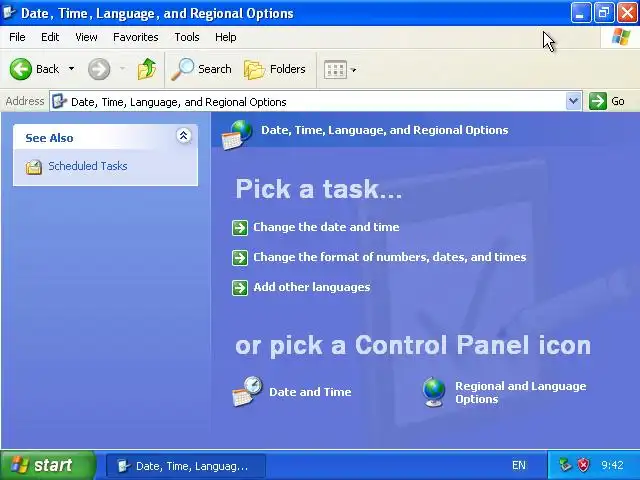This screenshot has height=480, width=640.
Task: Close the Date, Time, Language window
Action: tap(627, 13)
